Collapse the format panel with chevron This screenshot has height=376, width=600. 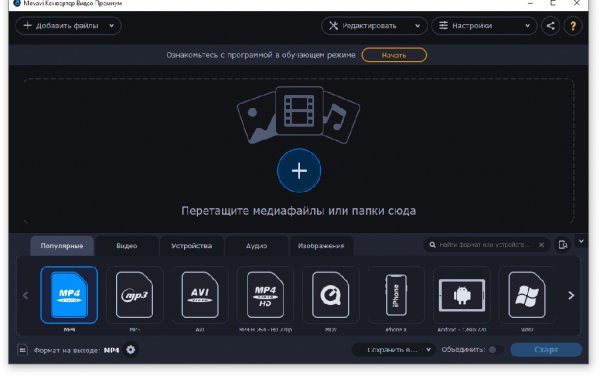[581, 241]
